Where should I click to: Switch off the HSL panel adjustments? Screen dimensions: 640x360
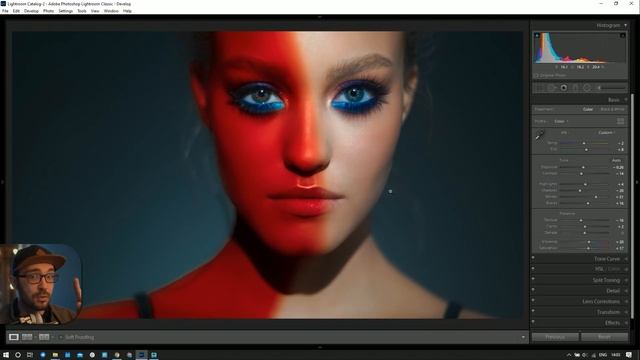pyautogui.click(x=533, y=268)
